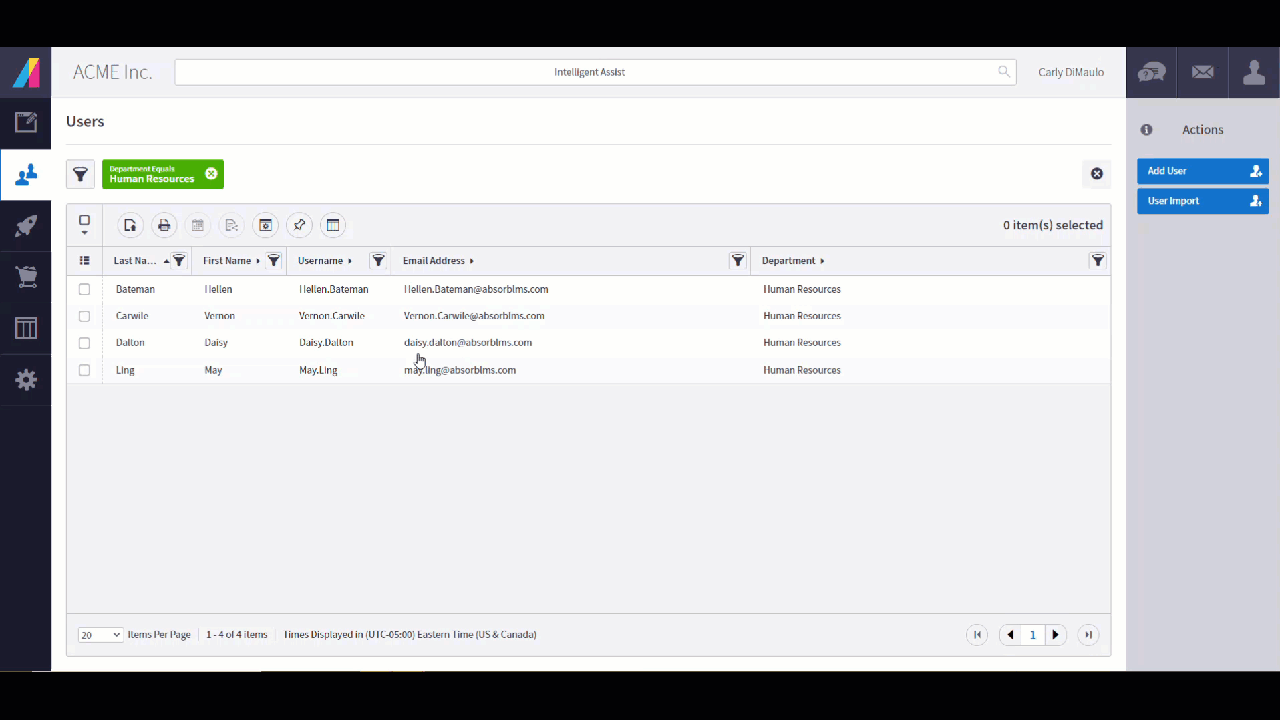Go to the next page
The height and width of the screenshot is (720, 1280).
tap(1055, 635)
